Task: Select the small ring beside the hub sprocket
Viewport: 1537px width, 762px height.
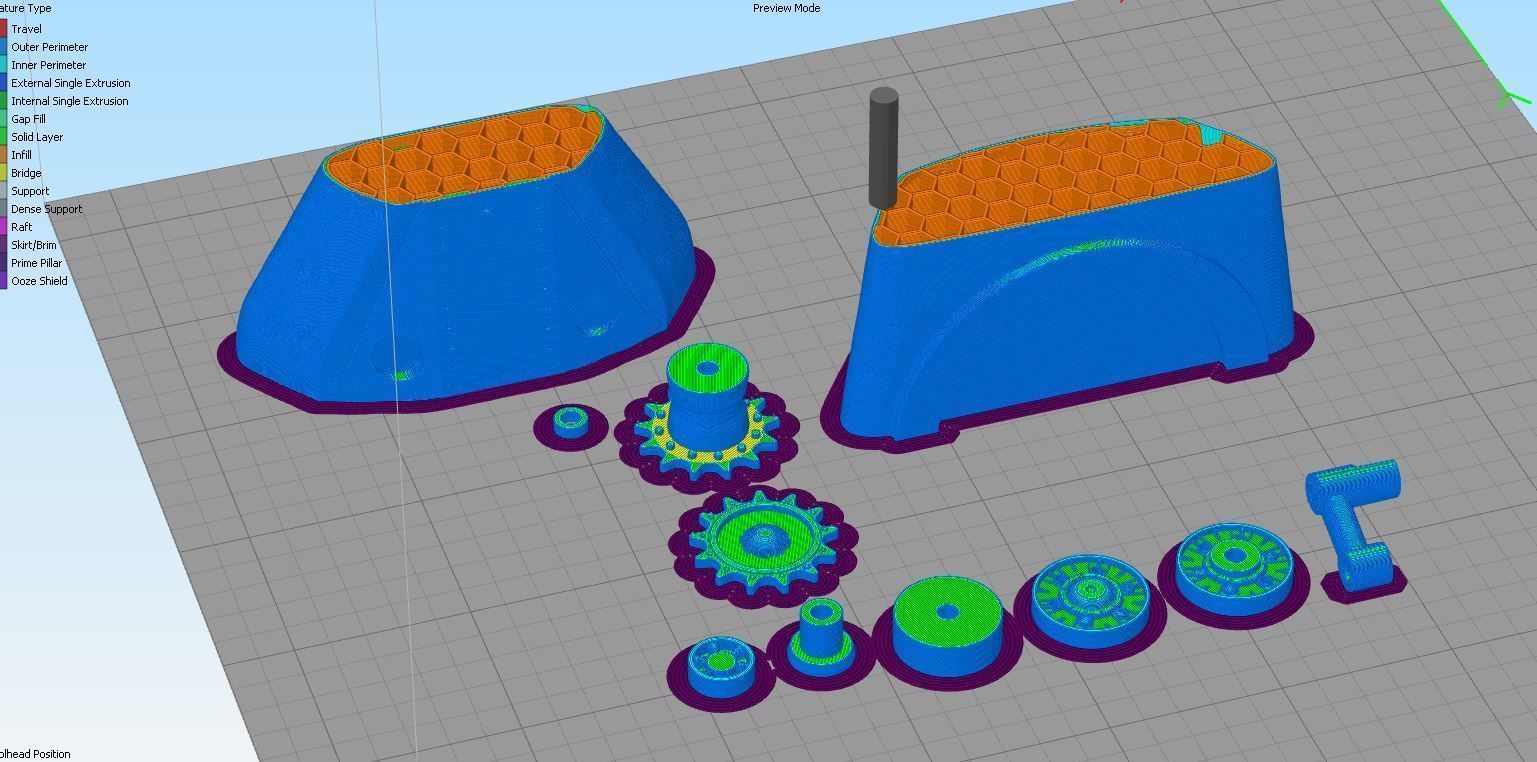Action: click(571, 424)
